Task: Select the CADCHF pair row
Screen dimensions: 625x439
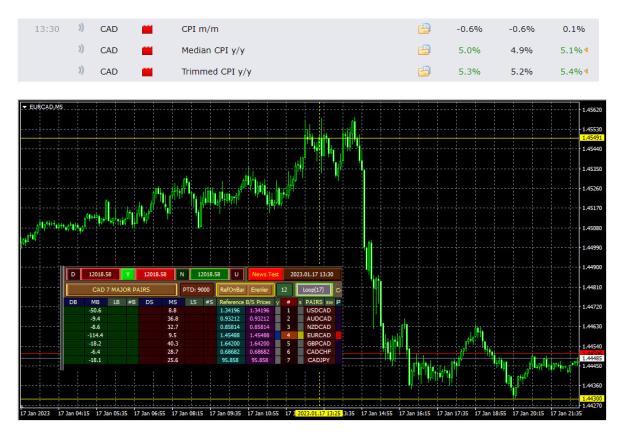Action: click(x=319, y=352)
